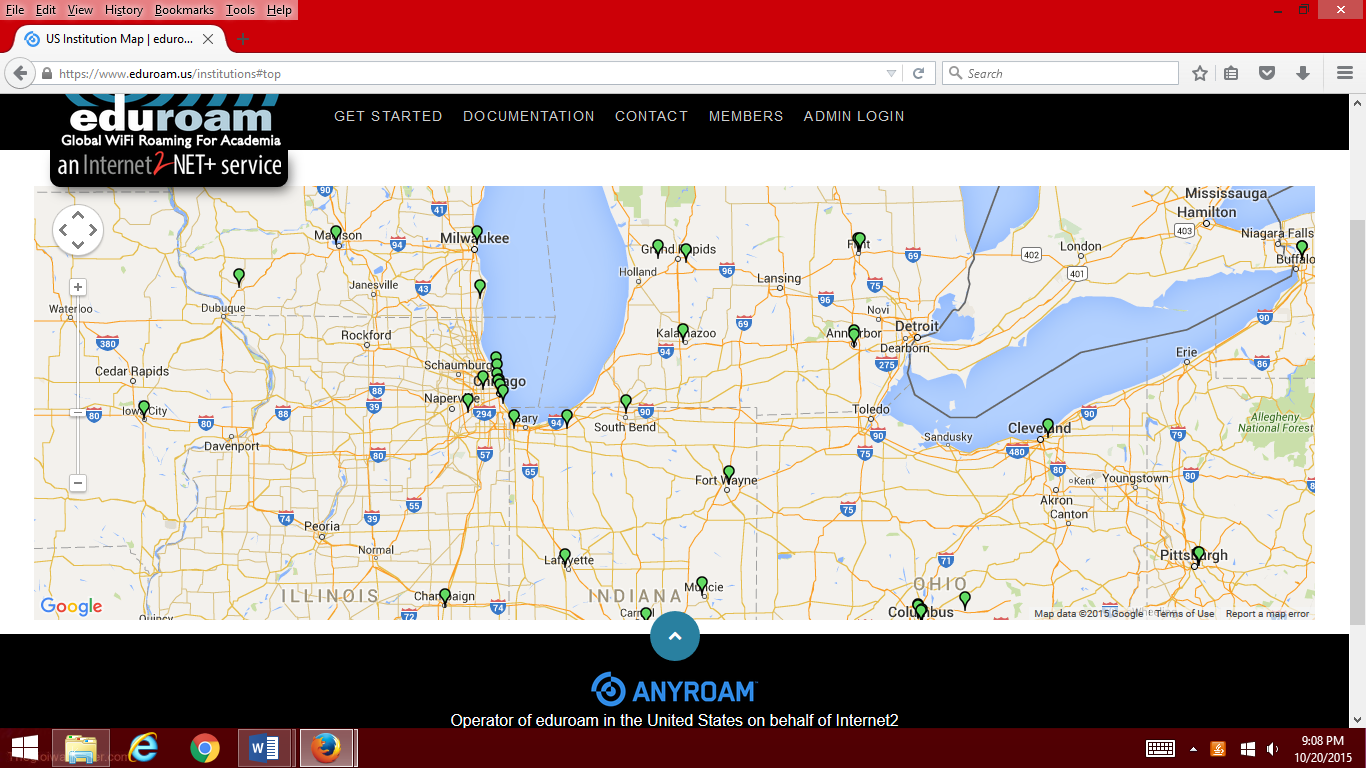Zoom out the map with minus button

77,483
